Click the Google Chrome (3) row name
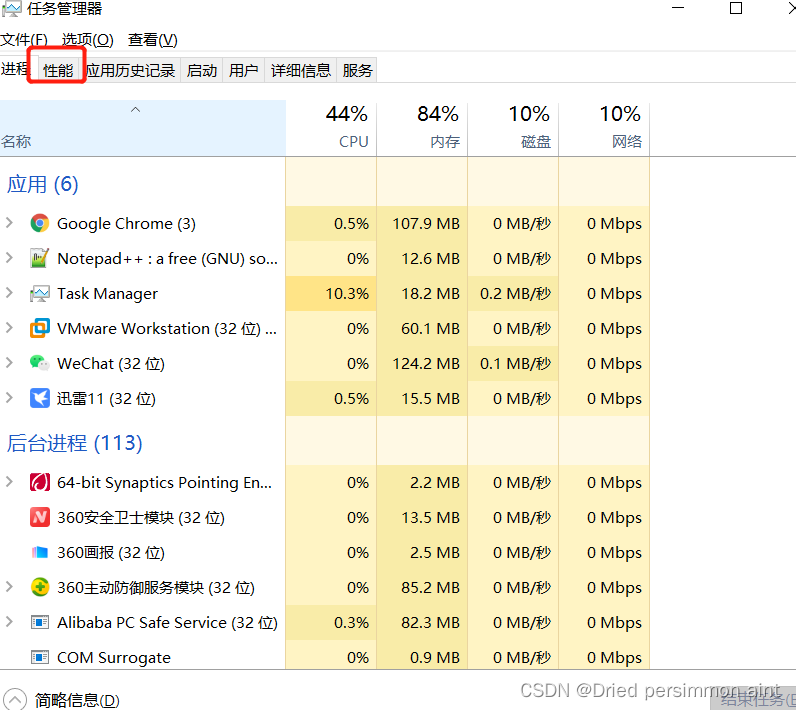Screen dimensions: 796x710 point(126,223)
